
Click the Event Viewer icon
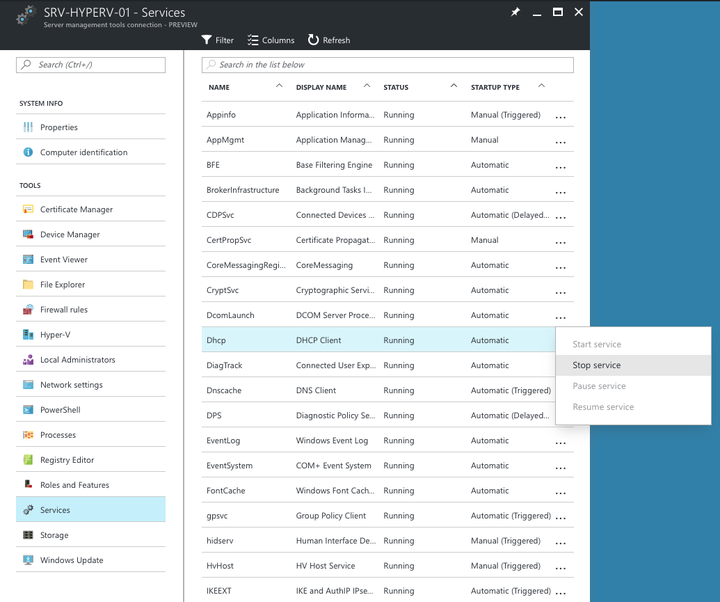pos(28,259)
